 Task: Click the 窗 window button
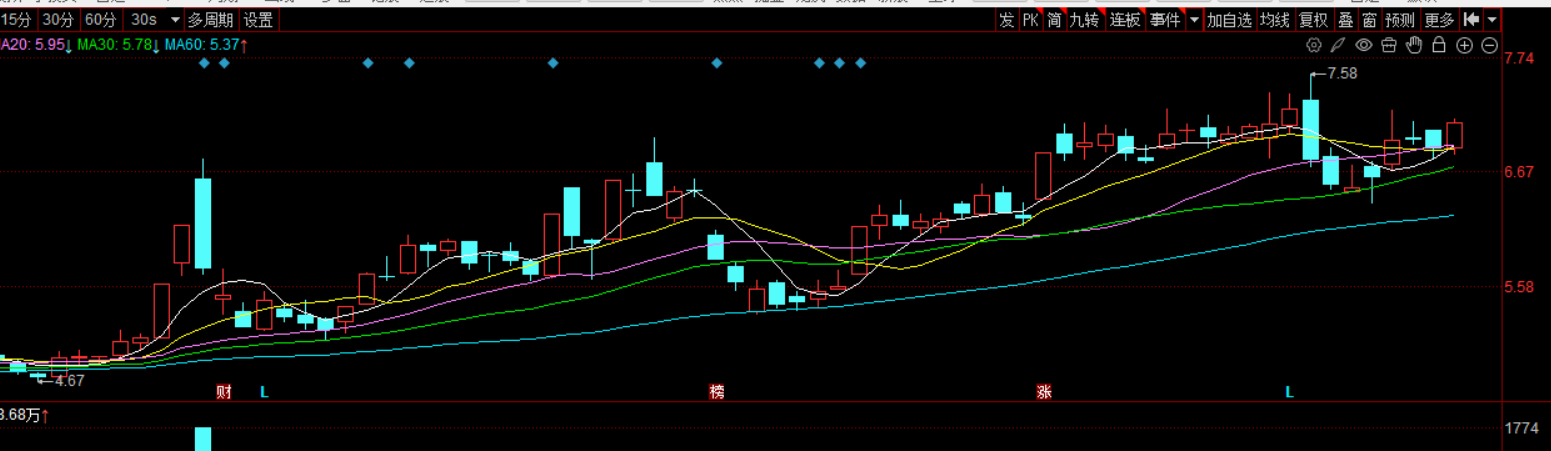(1369, 19)
